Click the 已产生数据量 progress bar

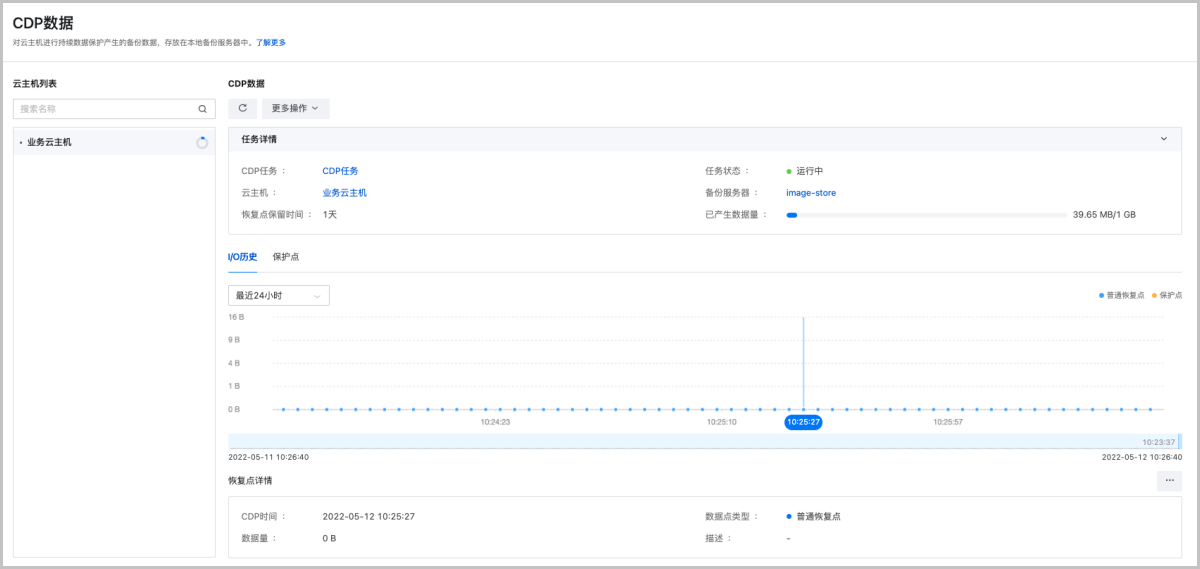tap(926, 215)
